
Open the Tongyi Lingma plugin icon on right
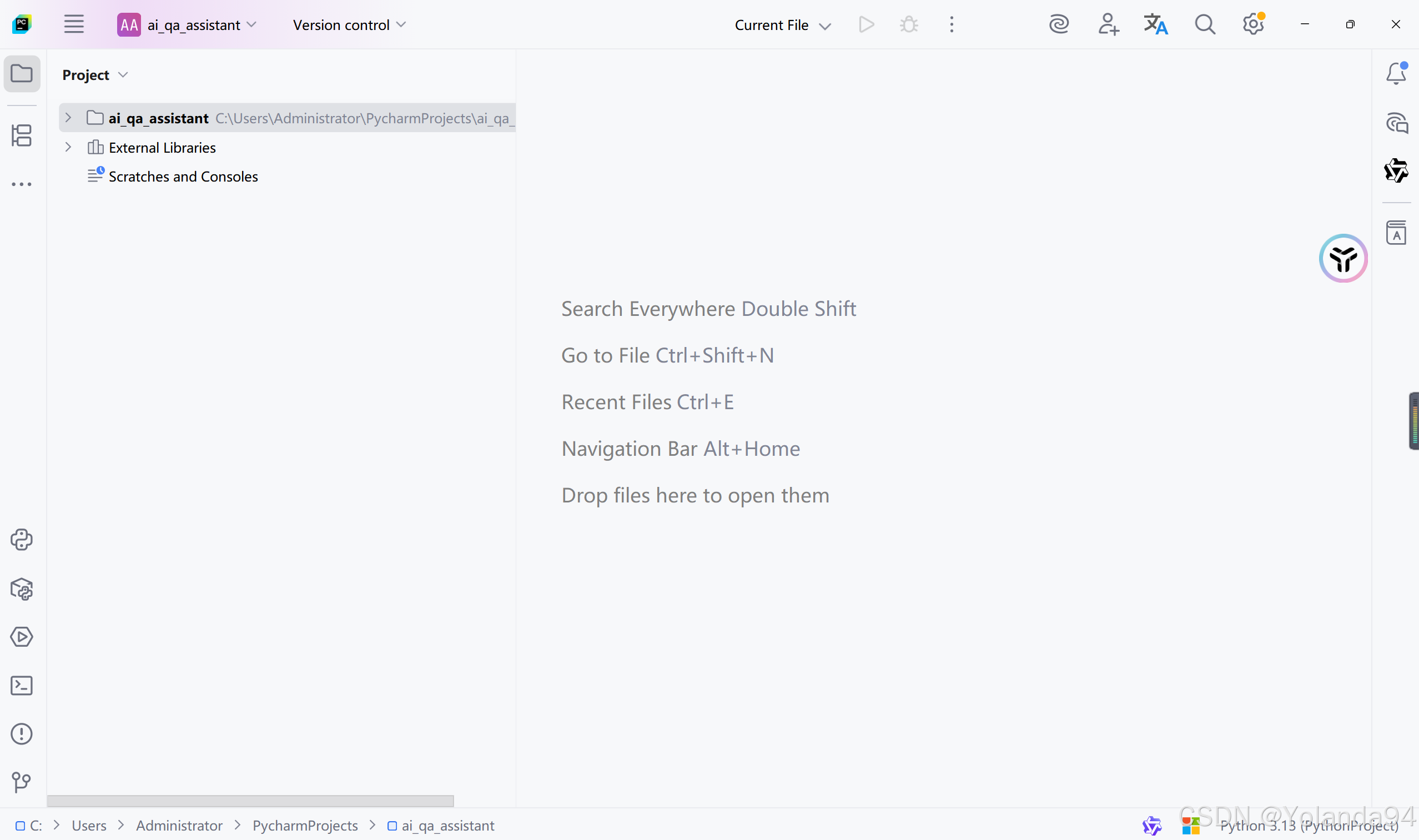pos(1396,171)
